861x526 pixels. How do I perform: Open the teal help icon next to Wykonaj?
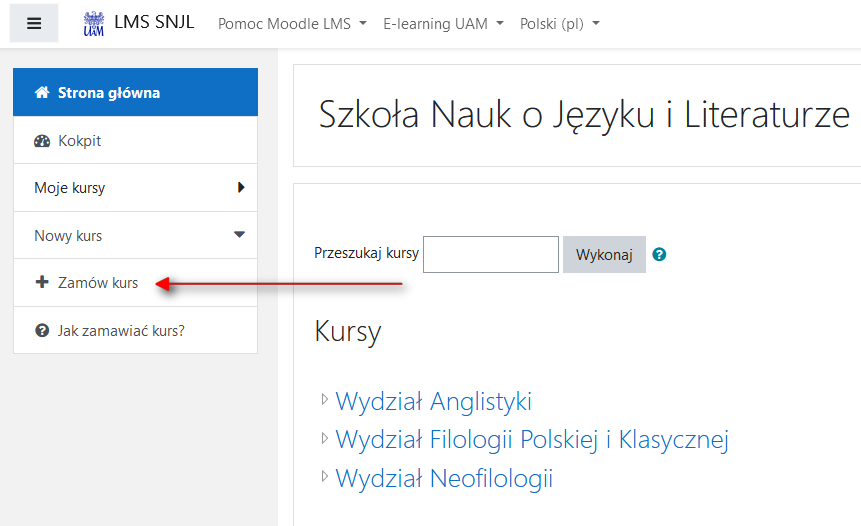point(659,254)
